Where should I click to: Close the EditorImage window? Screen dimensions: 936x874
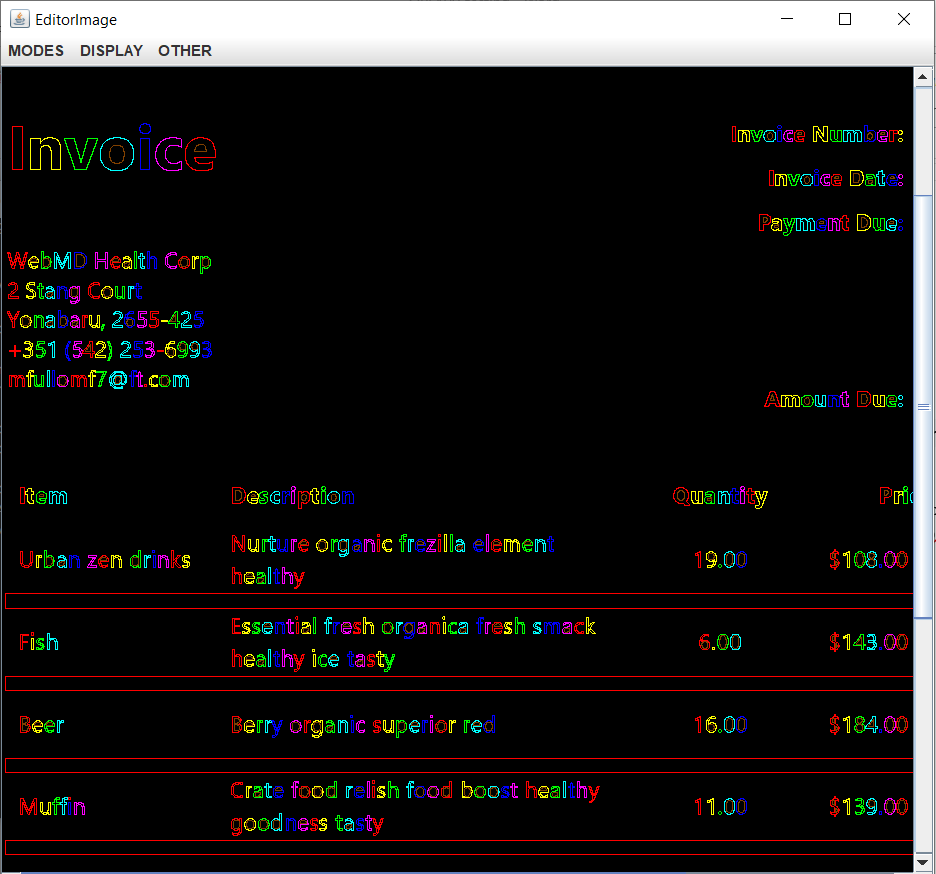coord(904,19)
